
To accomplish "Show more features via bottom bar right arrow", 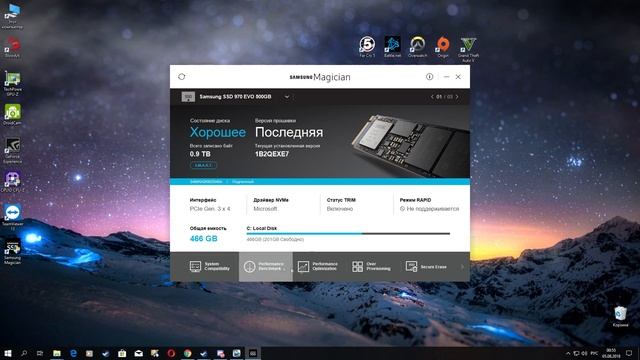I will click(462, 267).
